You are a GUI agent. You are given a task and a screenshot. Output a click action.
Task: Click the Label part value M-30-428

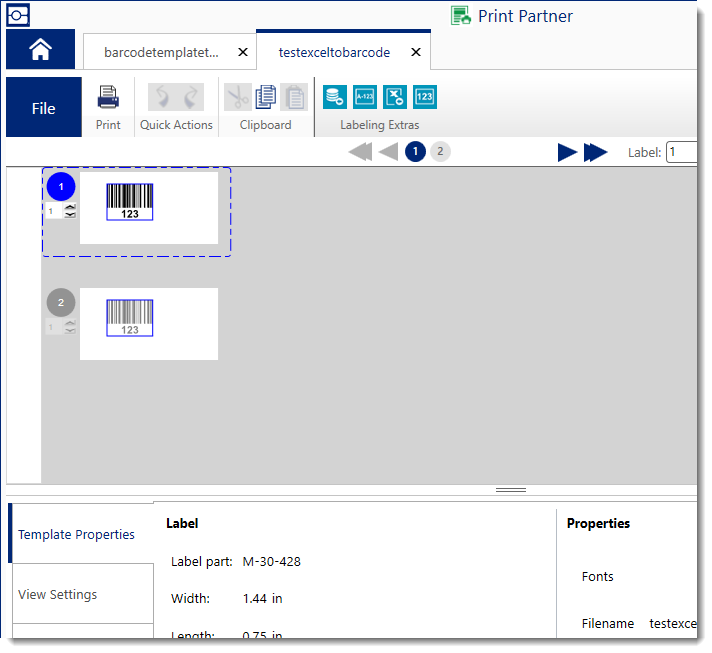(272, 562)
